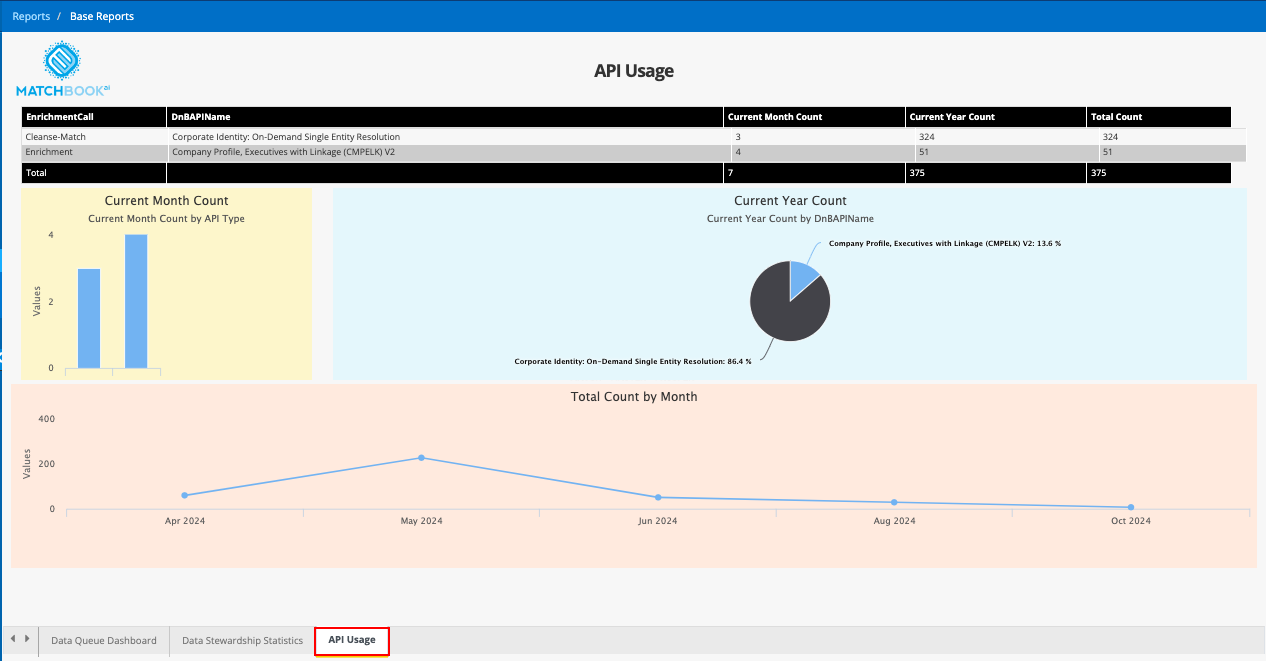The image size is (1266, 661).
Task: Click the next tab arrow at bottom left
Action: (x=27, y=639)
